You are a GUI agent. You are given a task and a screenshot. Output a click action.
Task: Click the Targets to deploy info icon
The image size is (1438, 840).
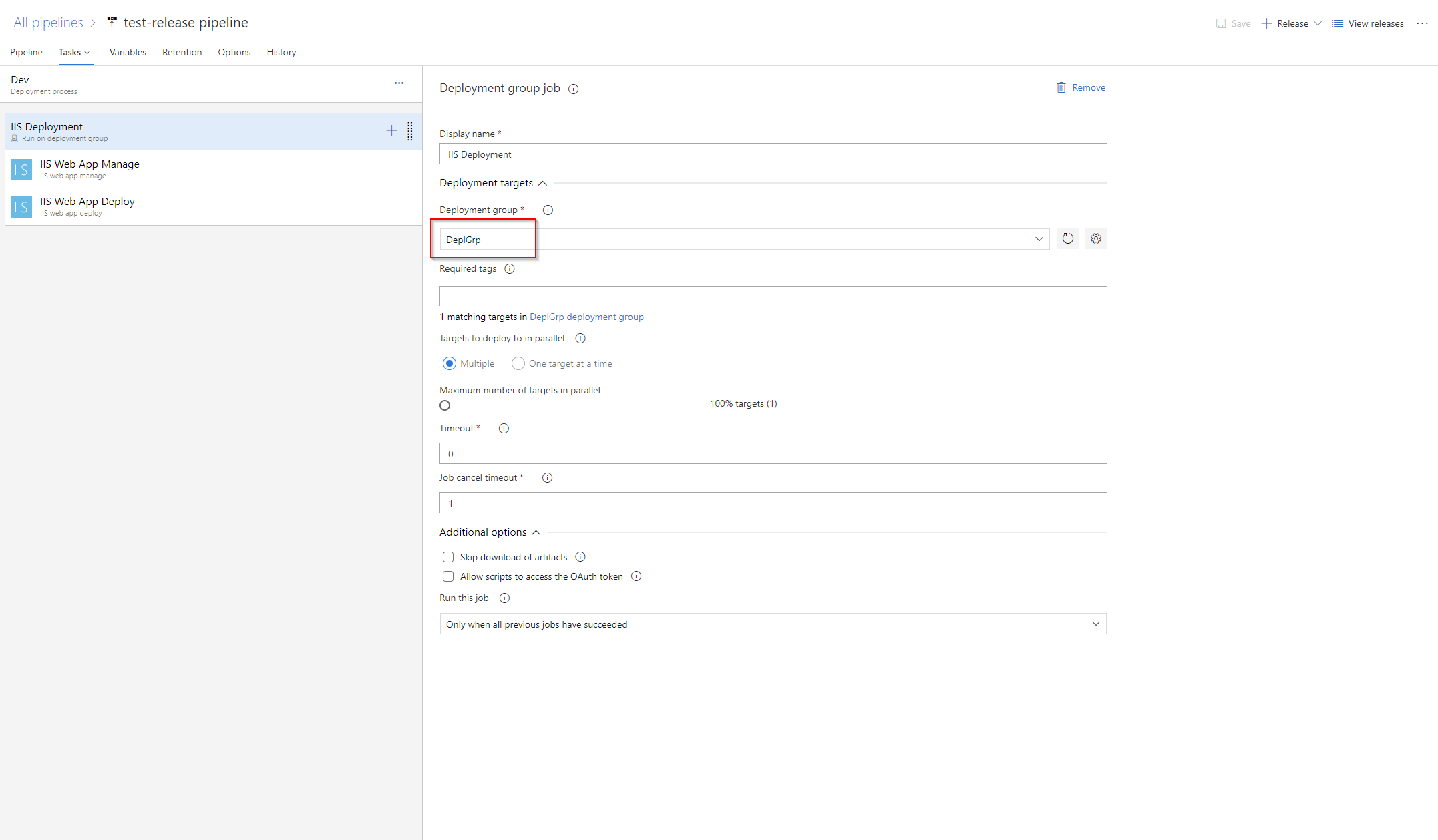[581, 338]
